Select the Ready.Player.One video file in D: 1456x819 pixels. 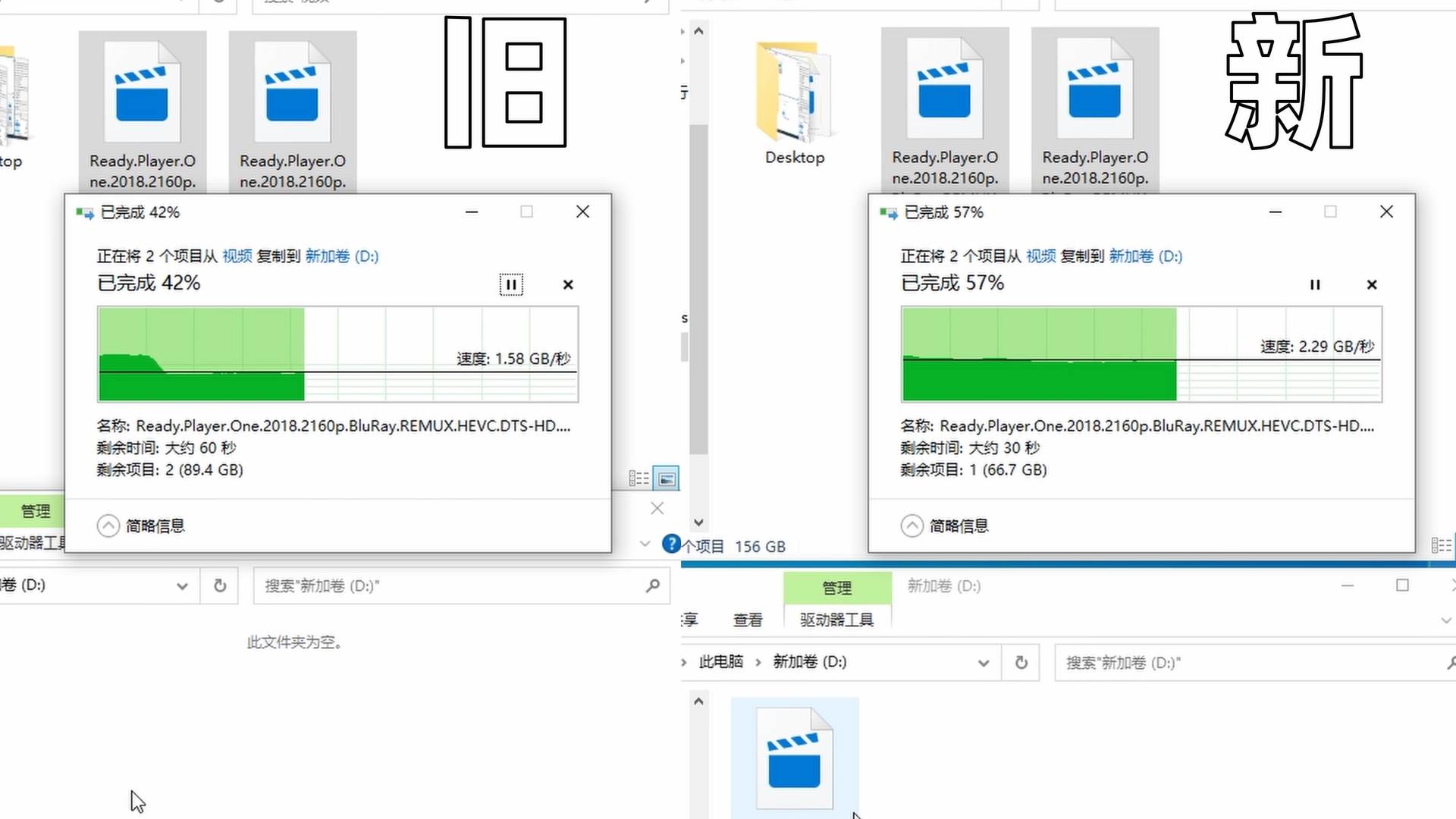[x=795, y=758]
